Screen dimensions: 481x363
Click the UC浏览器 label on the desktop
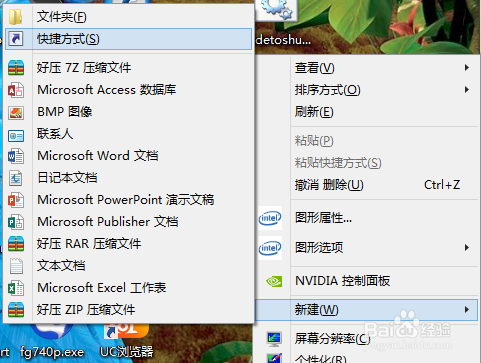[x=127, y=351]
